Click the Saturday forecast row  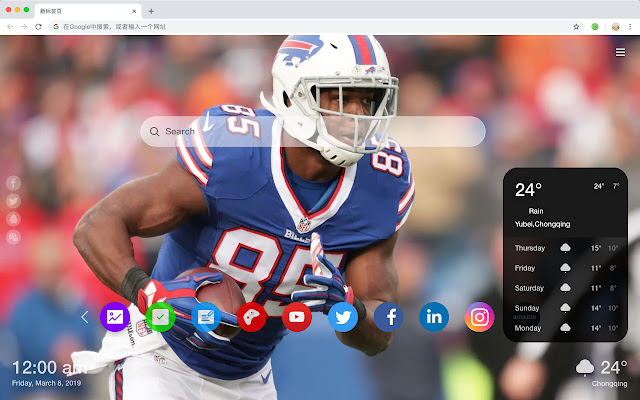[566, 288]
